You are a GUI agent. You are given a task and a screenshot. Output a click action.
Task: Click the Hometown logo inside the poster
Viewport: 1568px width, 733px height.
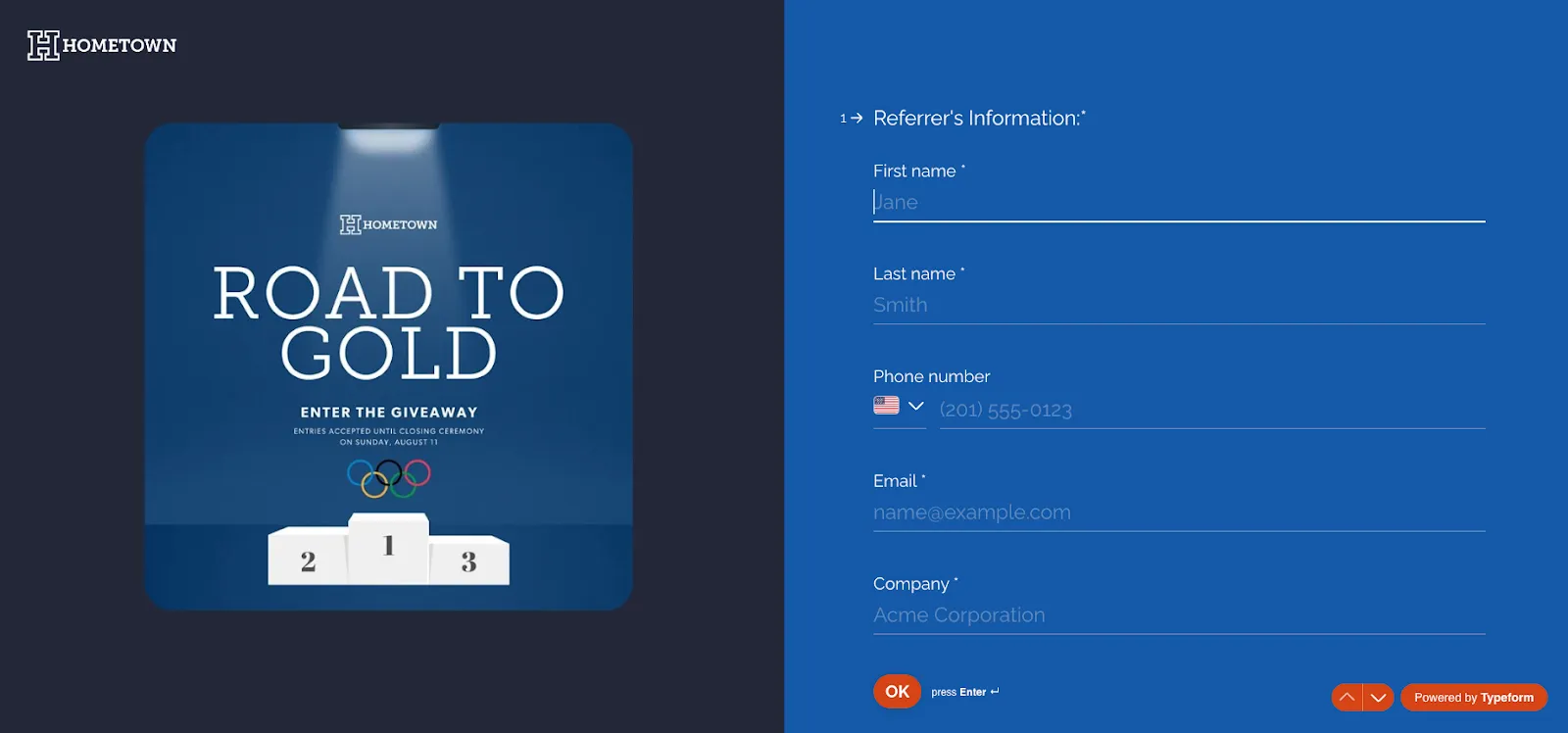click(389, 224)
